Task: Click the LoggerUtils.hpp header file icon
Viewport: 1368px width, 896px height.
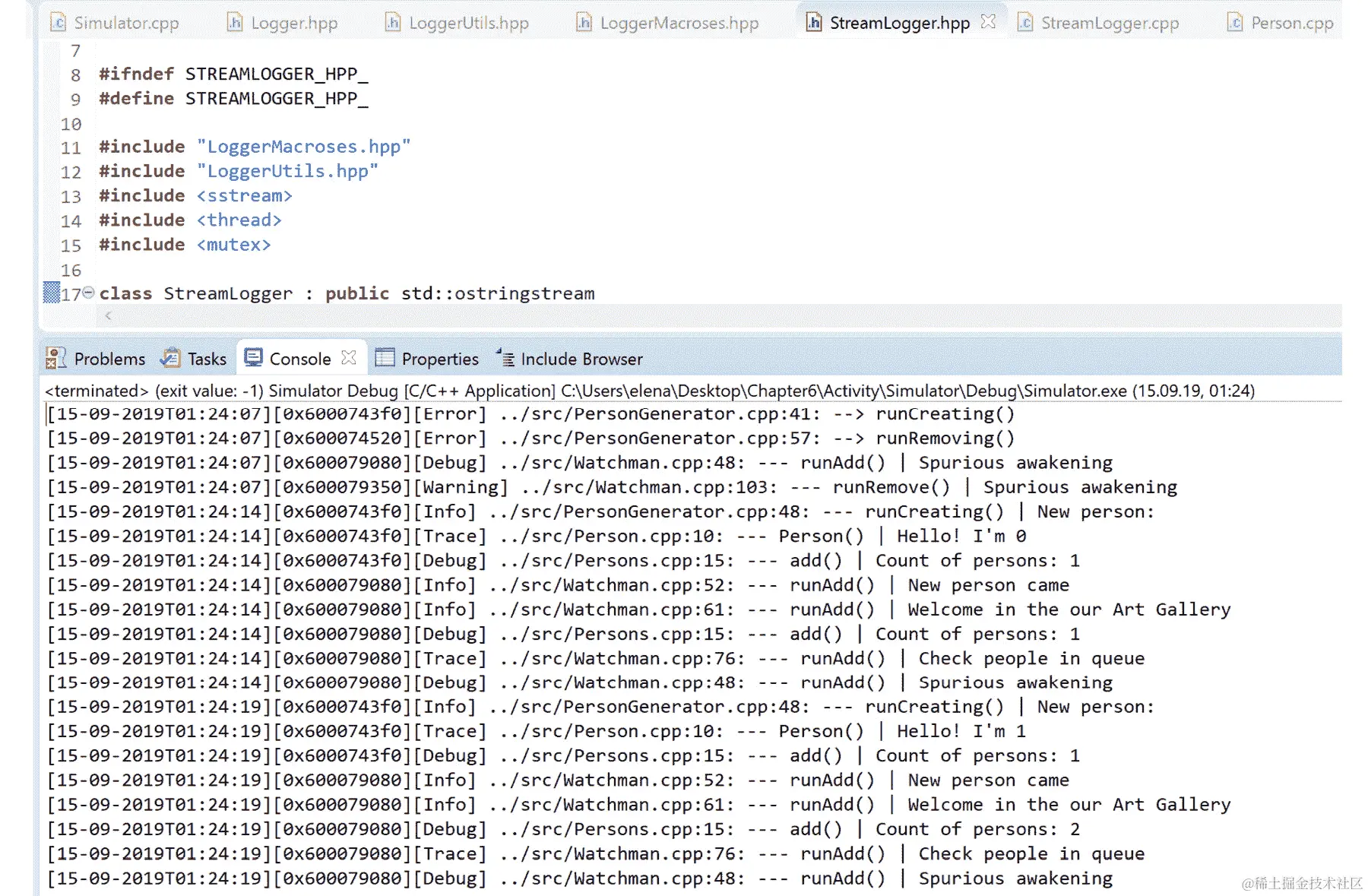Action: [393, 23]
